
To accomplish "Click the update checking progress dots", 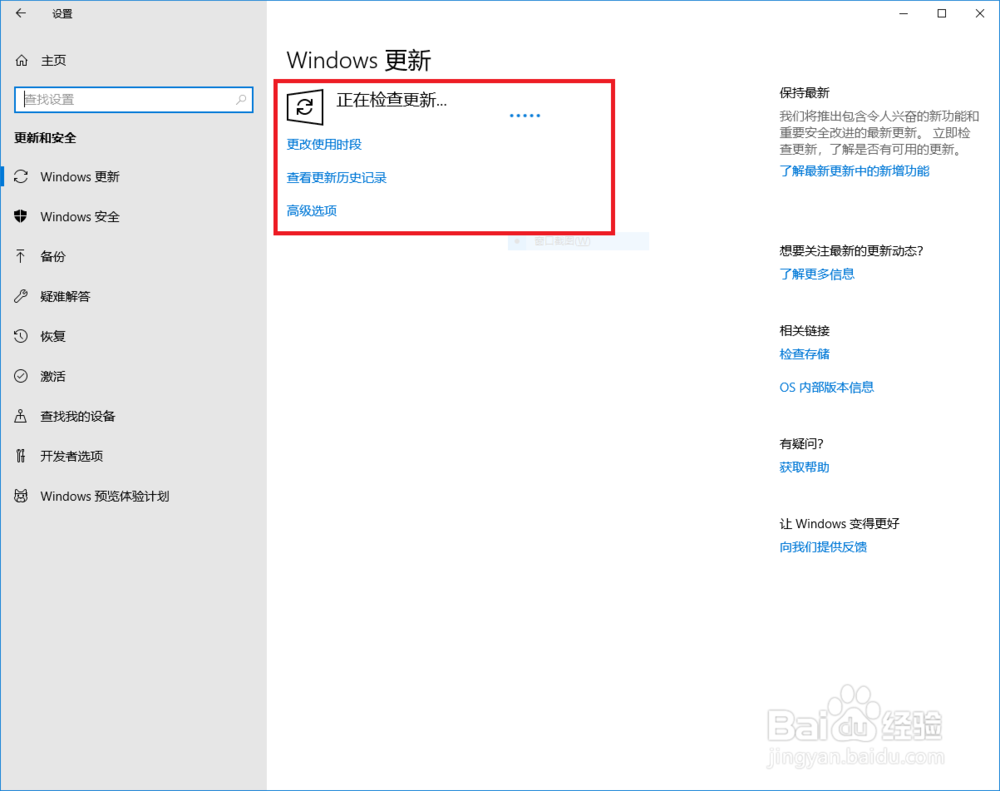I will [x=525, y=115].
